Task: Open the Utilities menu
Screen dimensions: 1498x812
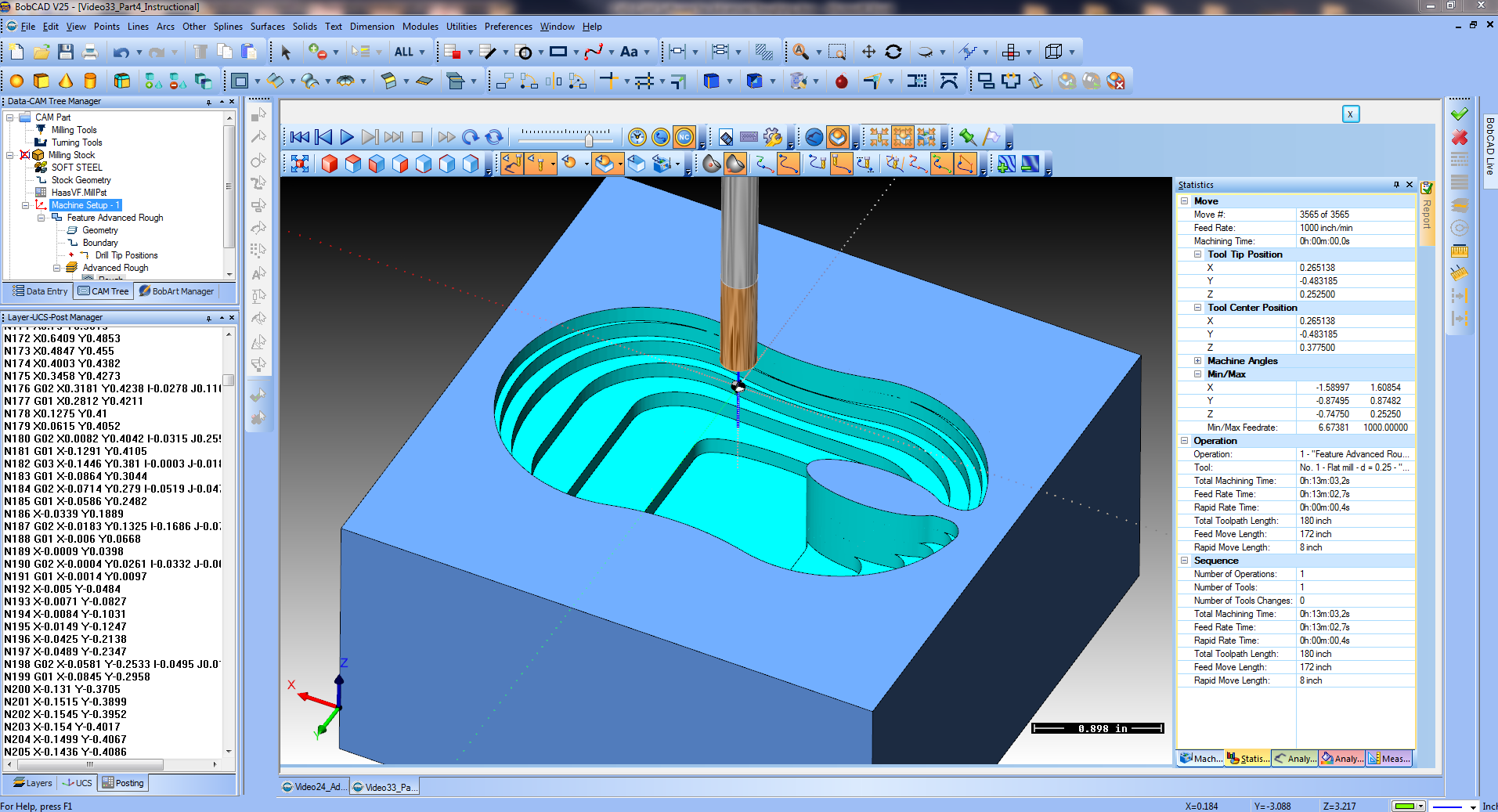Action: 461,27
